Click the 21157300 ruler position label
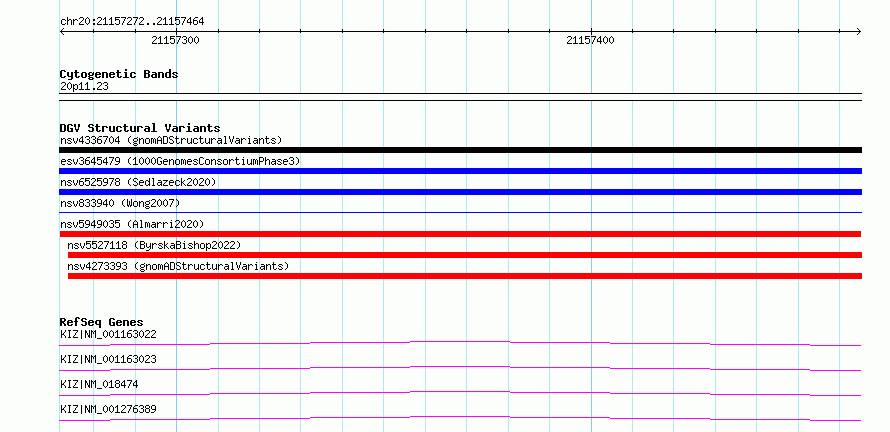The image size is (890, 432). [x=175, y=40]
